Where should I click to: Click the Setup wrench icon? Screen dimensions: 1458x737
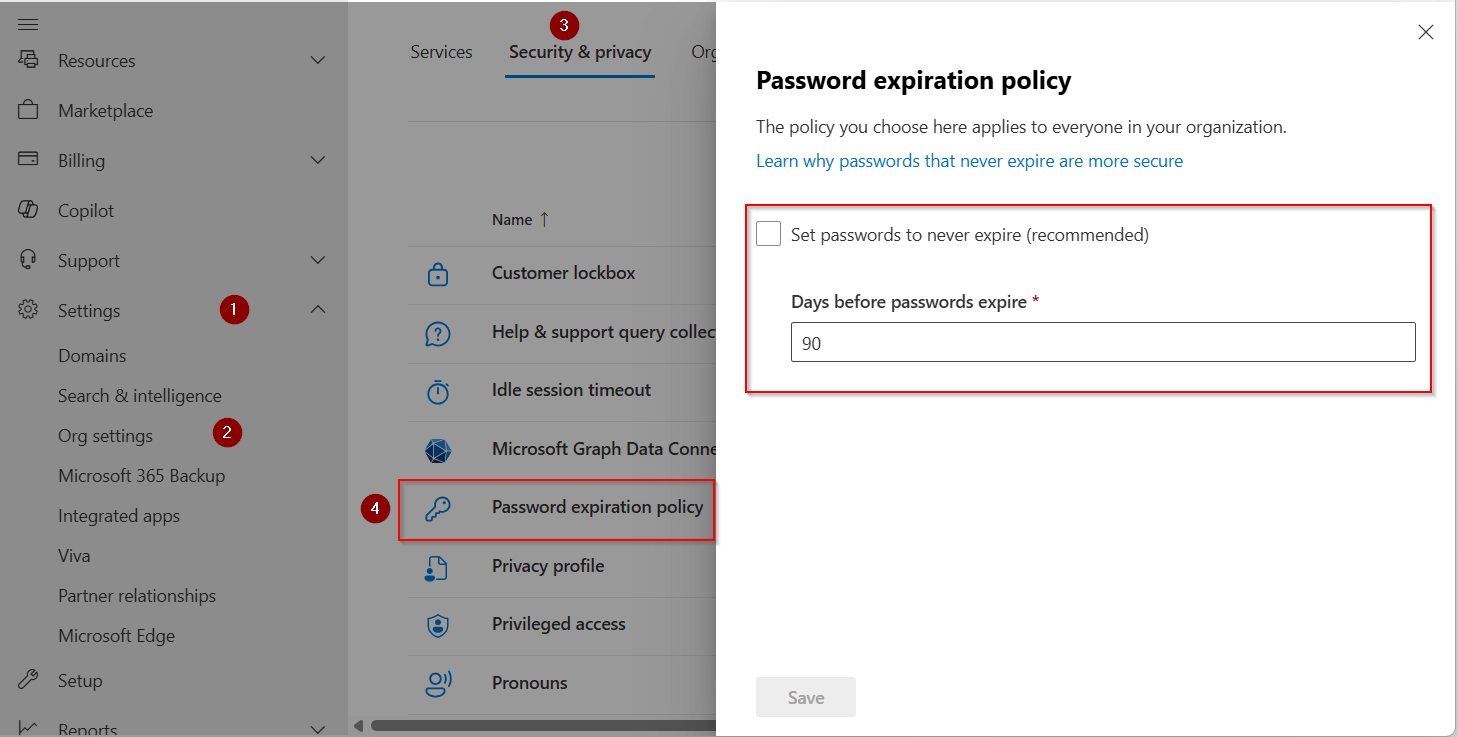pyautogui.click(x=28, y=680)
